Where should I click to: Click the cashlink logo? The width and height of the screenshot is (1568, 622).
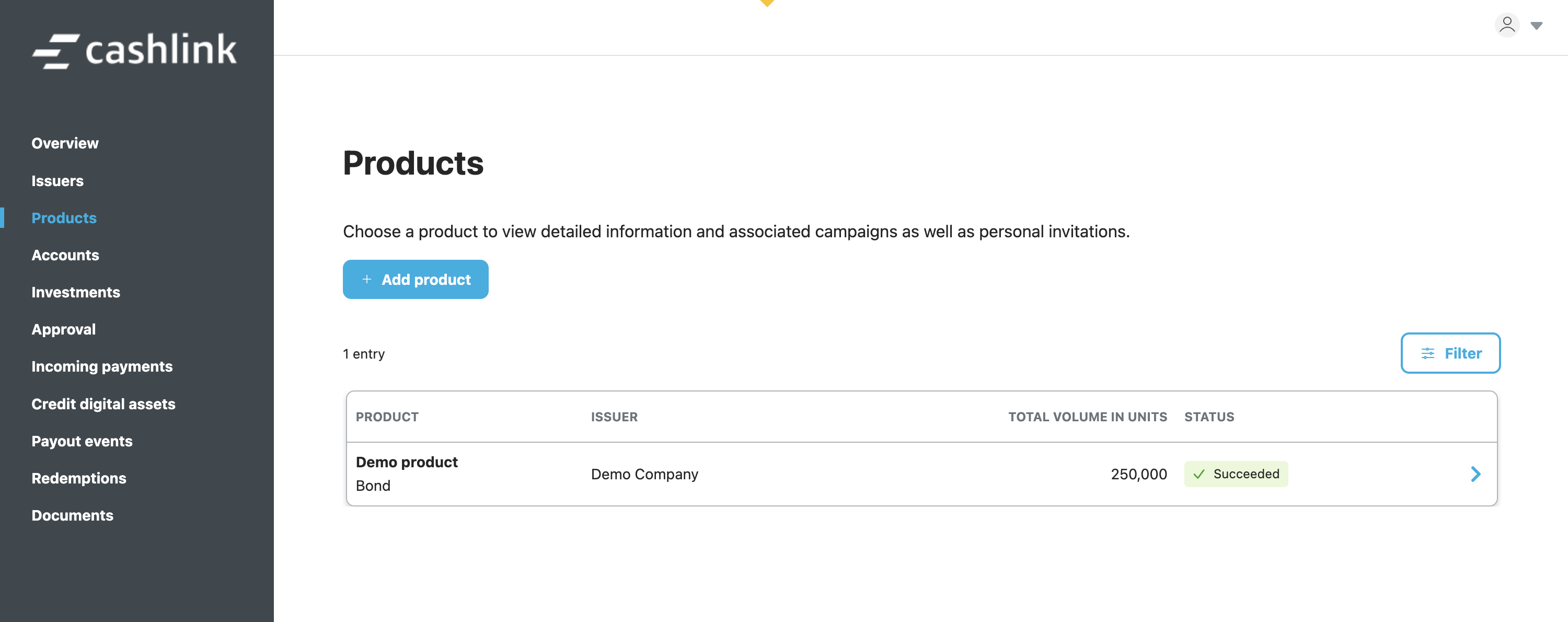134,51
